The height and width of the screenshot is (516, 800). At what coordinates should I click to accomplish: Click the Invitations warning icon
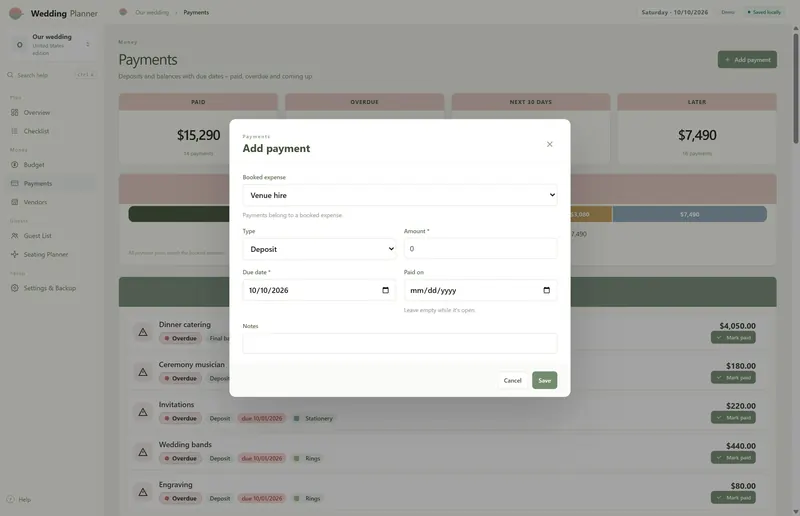tap(143, 412)
